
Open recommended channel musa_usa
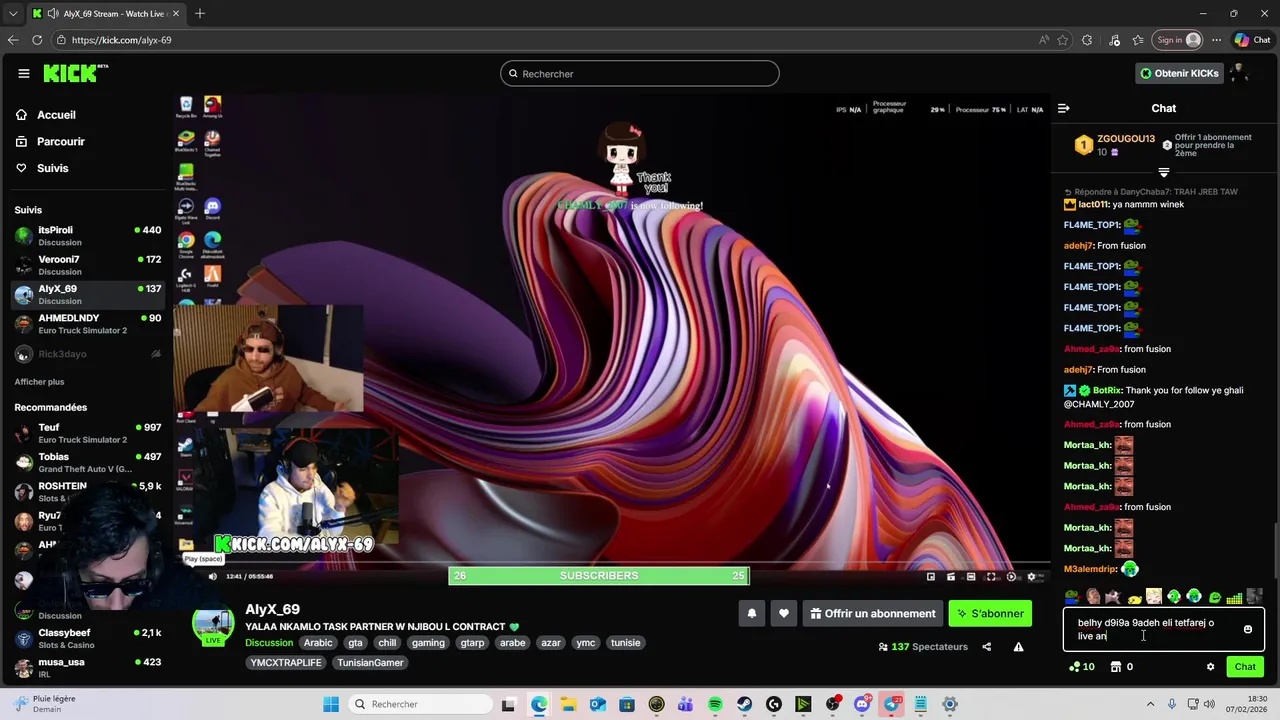tap(88, 667)
